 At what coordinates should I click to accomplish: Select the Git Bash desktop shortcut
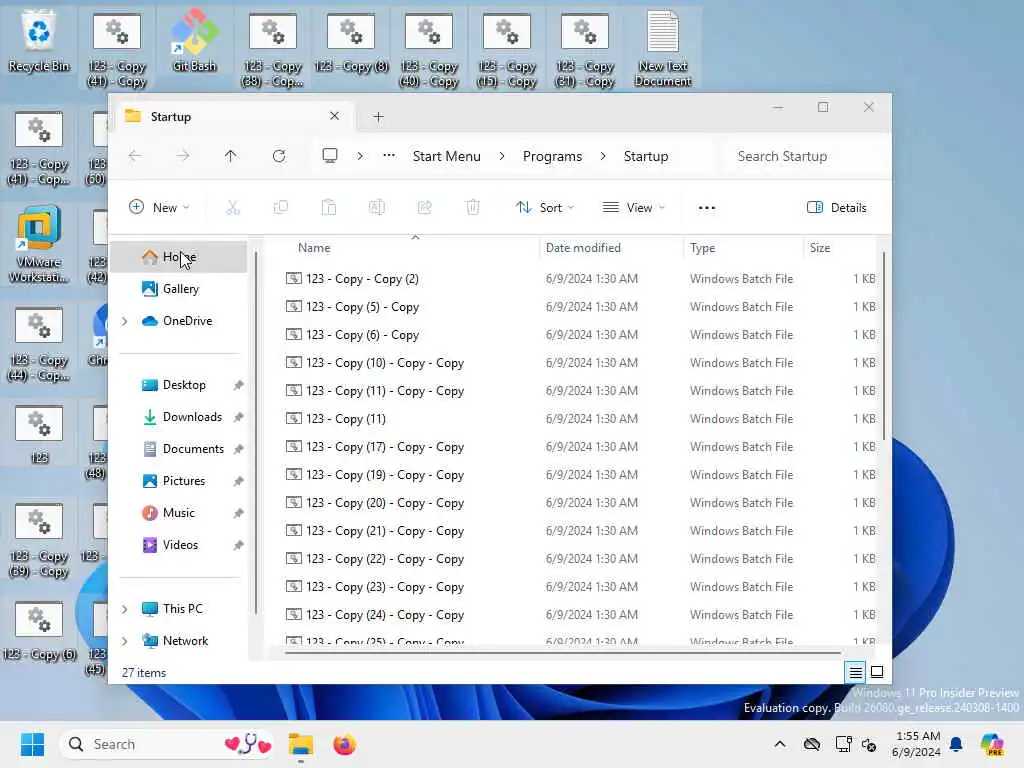[x=194, y=40]
